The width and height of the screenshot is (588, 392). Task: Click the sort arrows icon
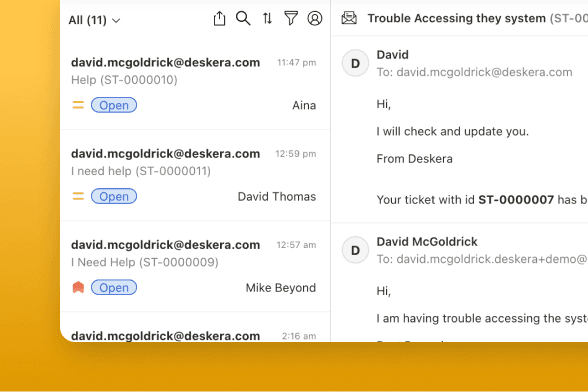click(267, 18)
